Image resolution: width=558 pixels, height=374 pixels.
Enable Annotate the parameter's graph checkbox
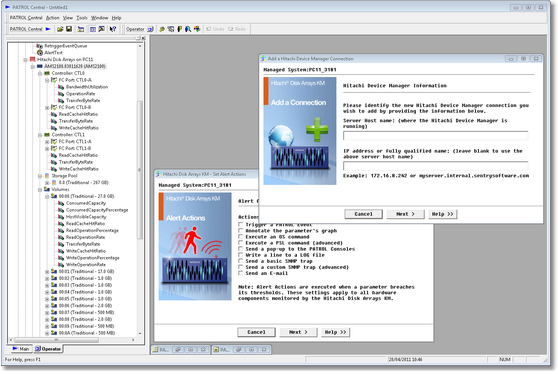click(x=241, y=231)
